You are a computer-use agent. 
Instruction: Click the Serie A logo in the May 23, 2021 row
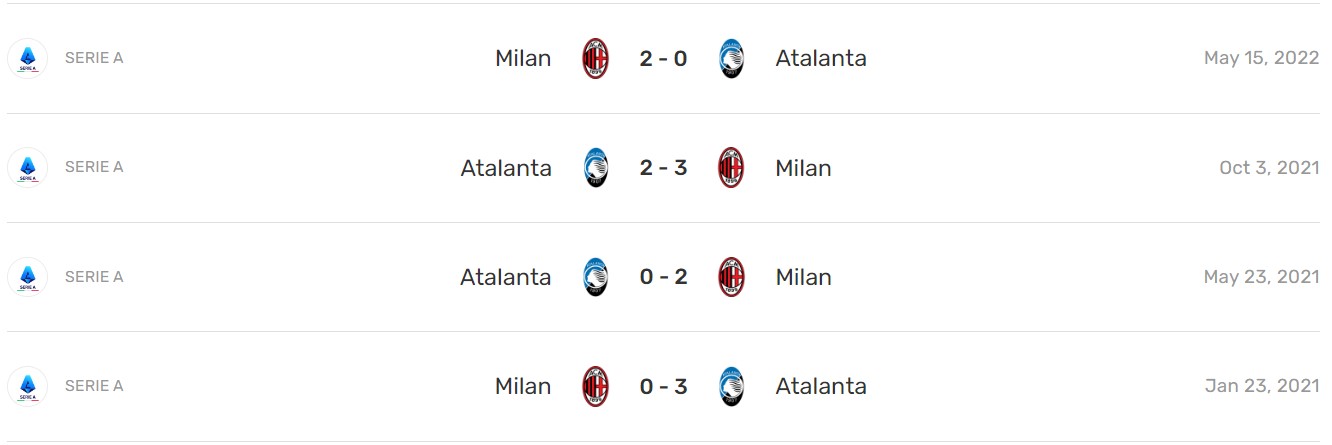click(x=27, y=277)
